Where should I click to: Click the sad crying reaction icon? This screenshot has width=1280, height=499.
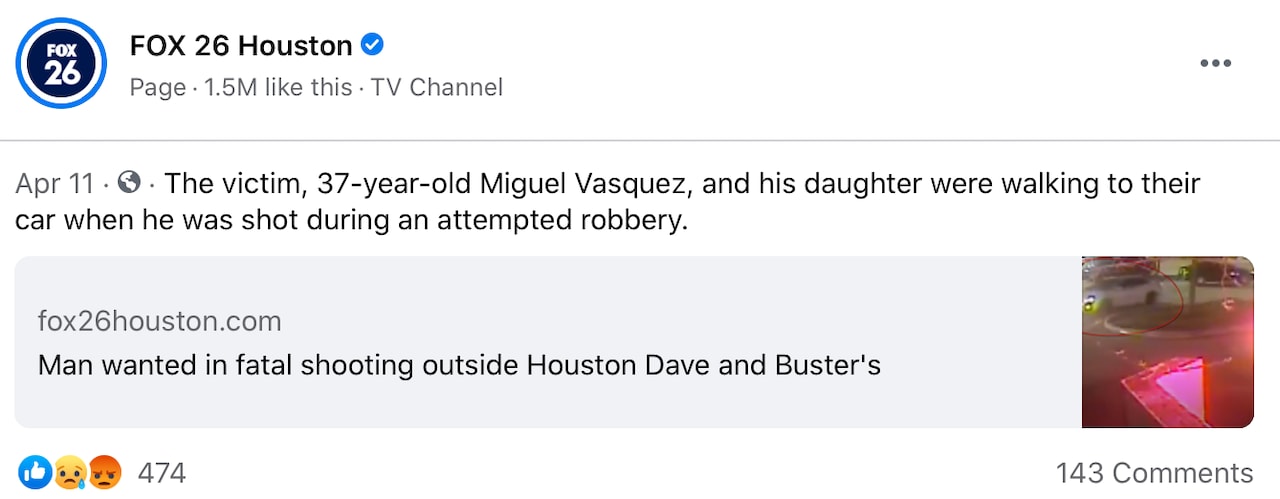pos(70,471)
